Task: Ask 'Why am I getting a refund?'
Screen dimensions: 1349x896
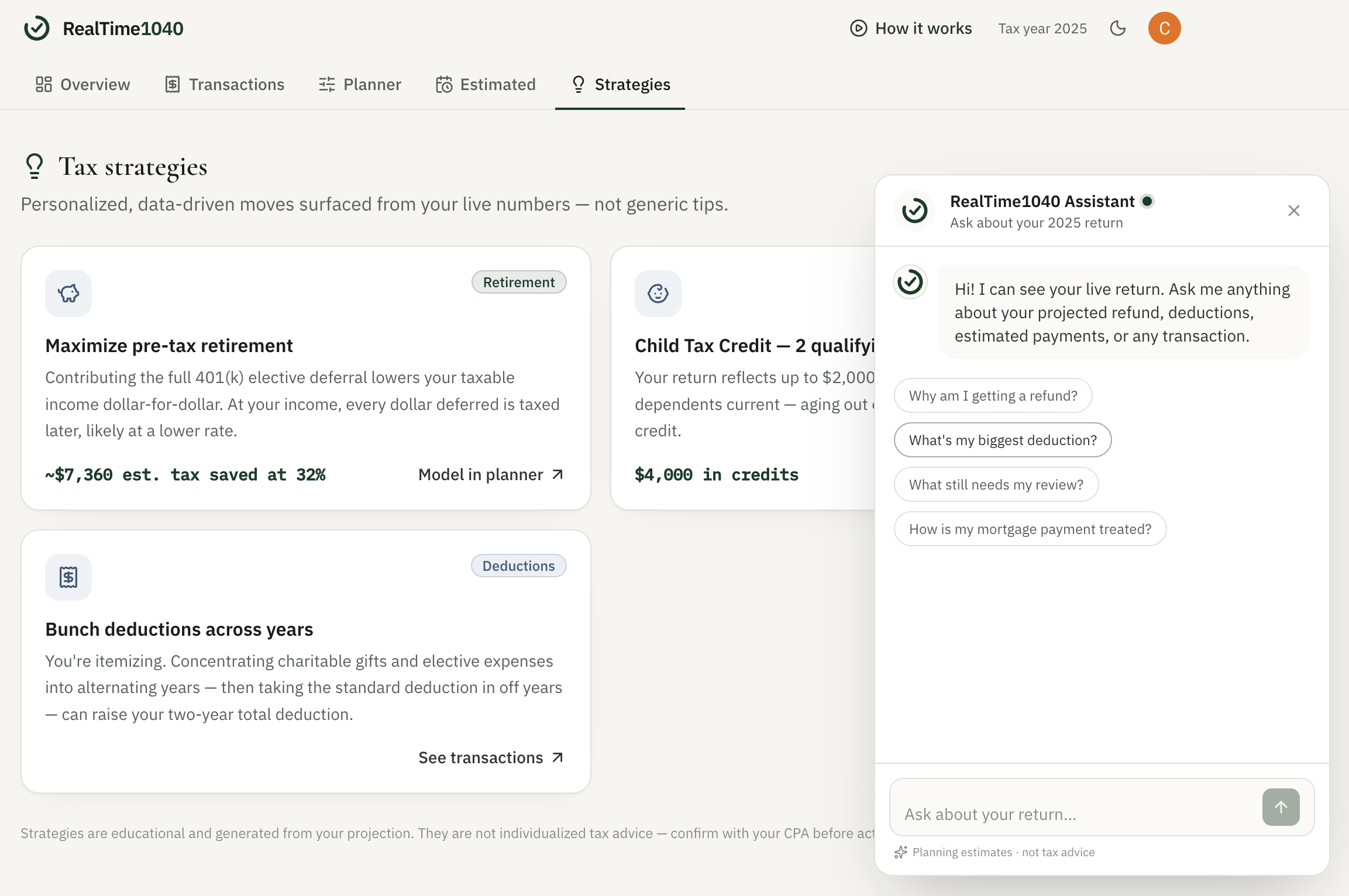Action: click(x=993, y=395)
